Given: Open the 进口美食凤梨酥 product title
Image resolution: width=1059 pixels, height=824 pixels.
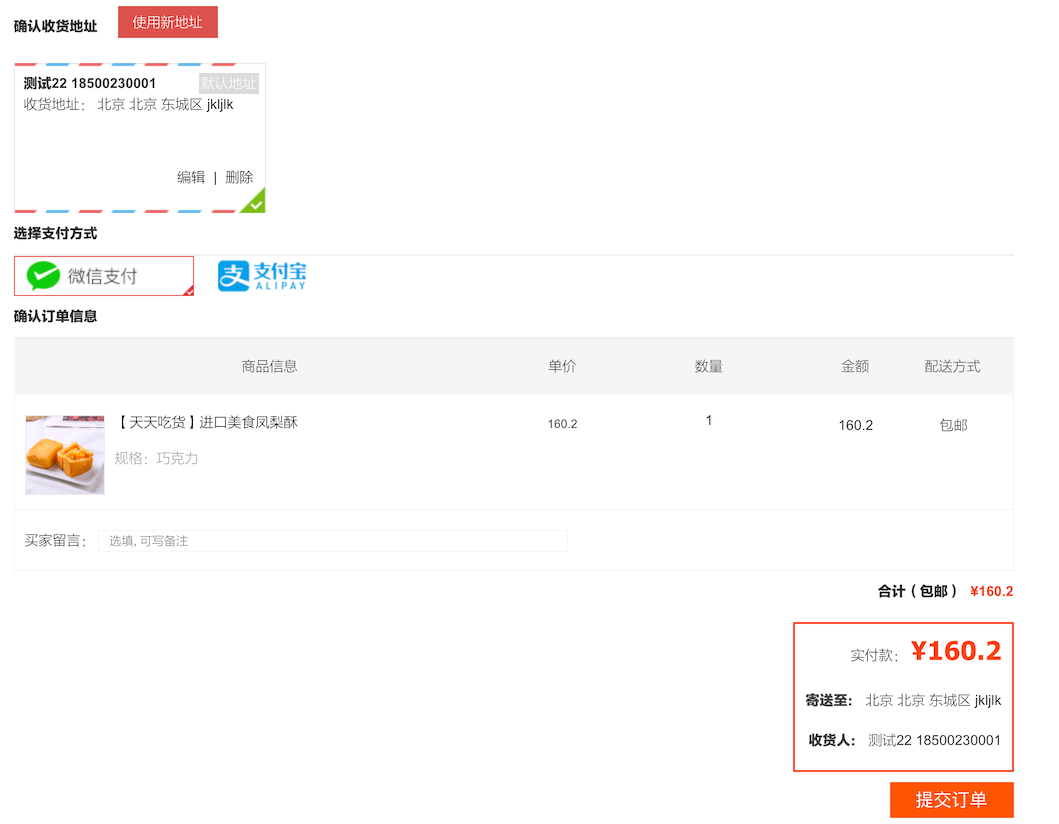Looking at the screenshot, I should [208, 423].
